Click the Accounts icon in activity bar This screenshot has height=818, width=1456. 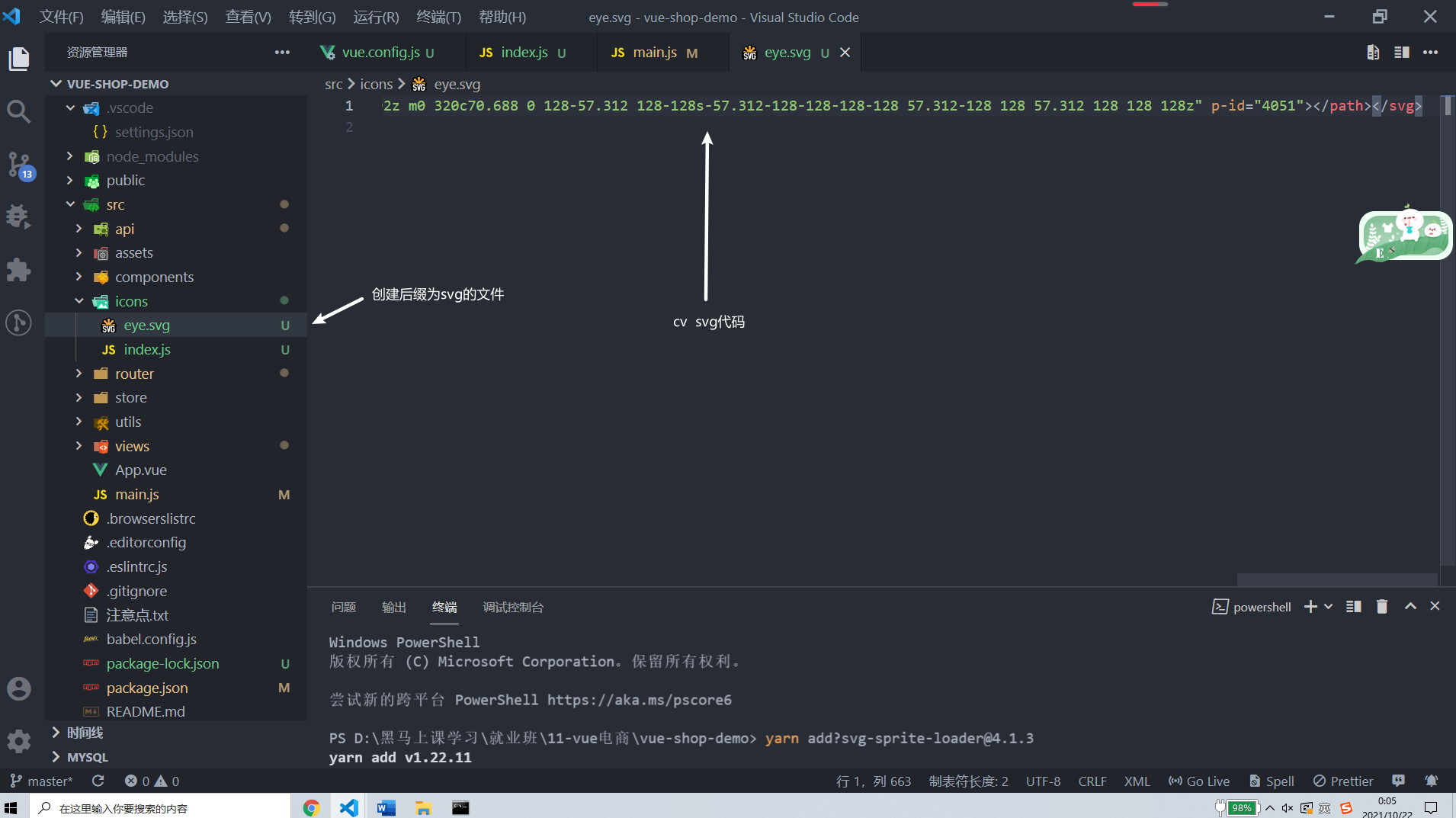coord(18,688)
